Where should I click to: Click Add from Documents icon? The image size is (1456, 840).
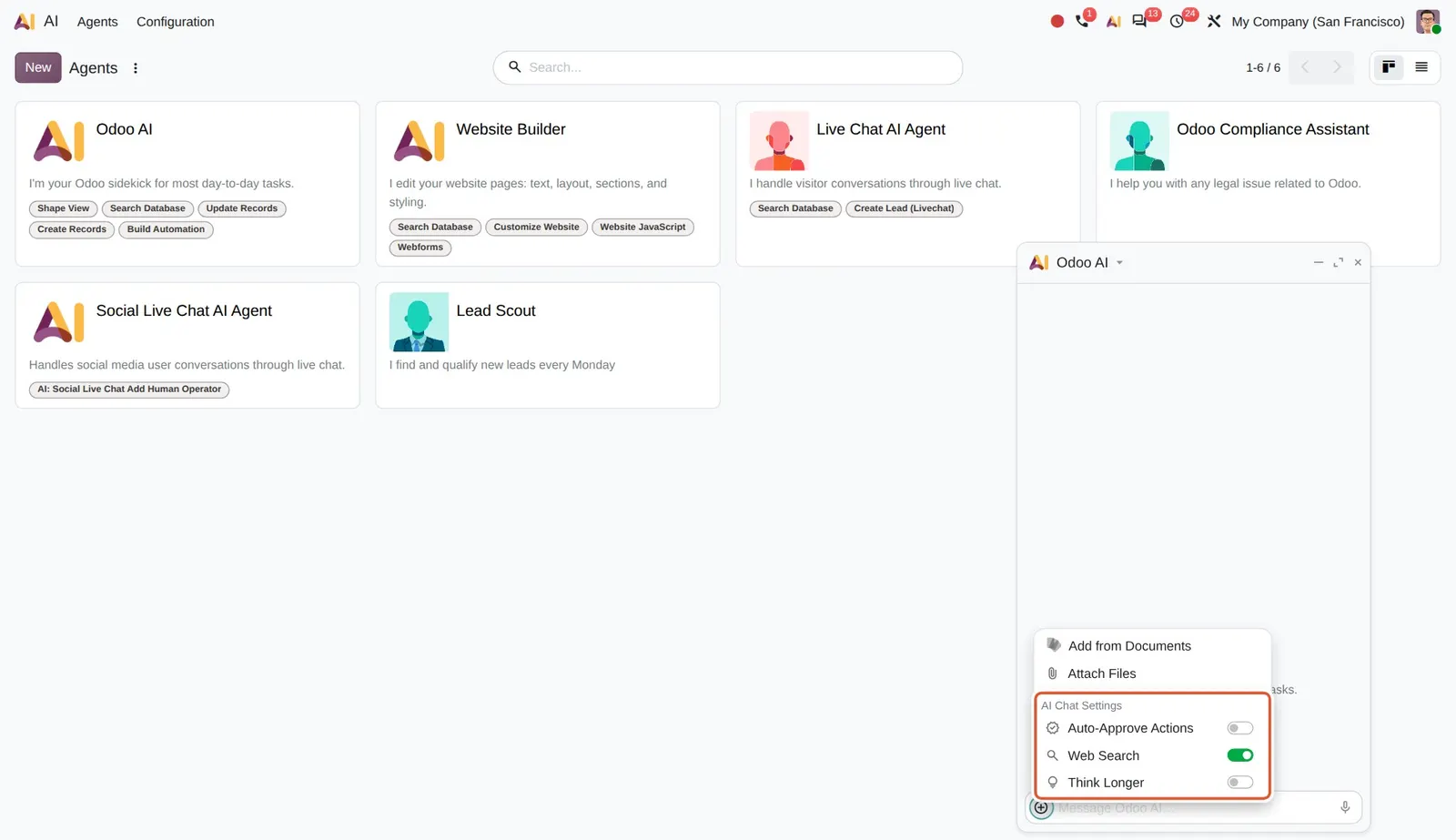(x=1054, y=645)
